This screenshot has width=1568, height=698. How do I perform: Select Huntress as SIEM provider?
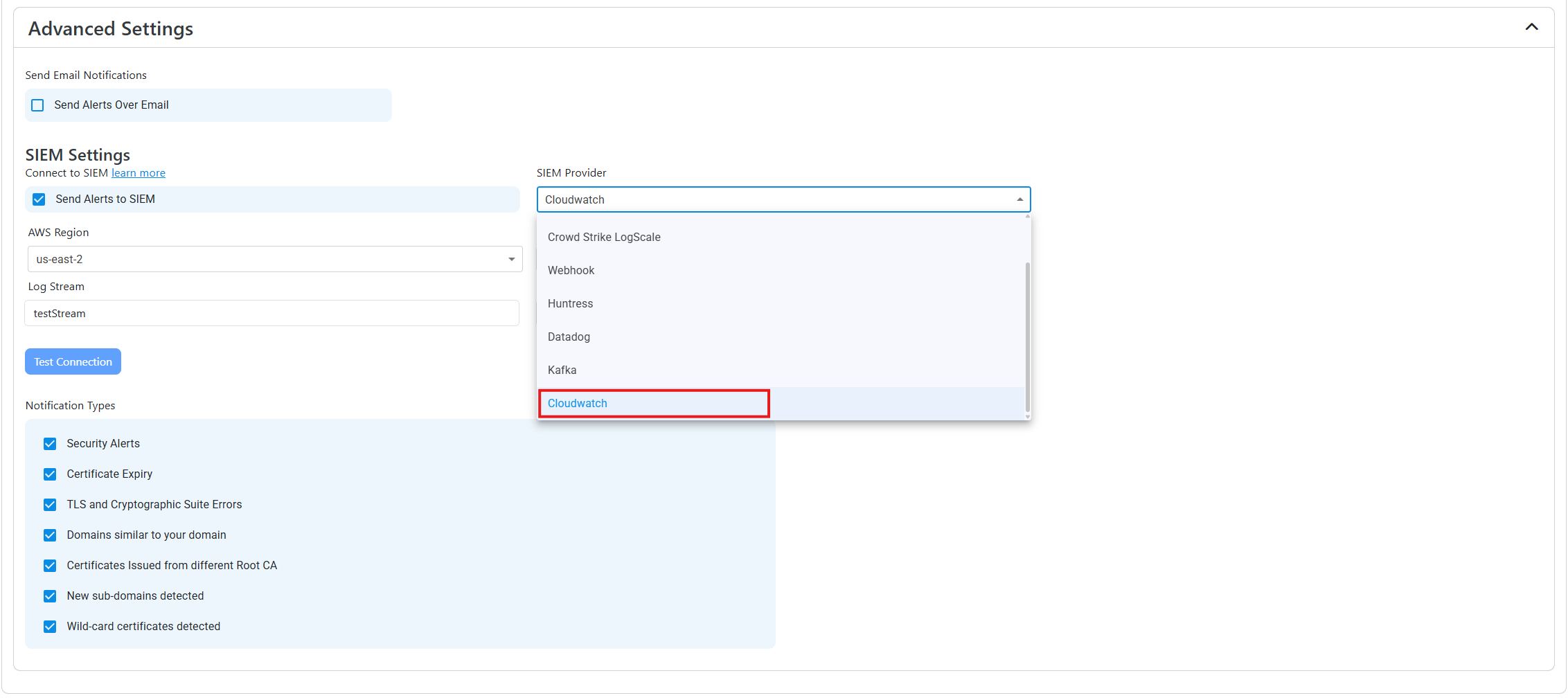570,303
